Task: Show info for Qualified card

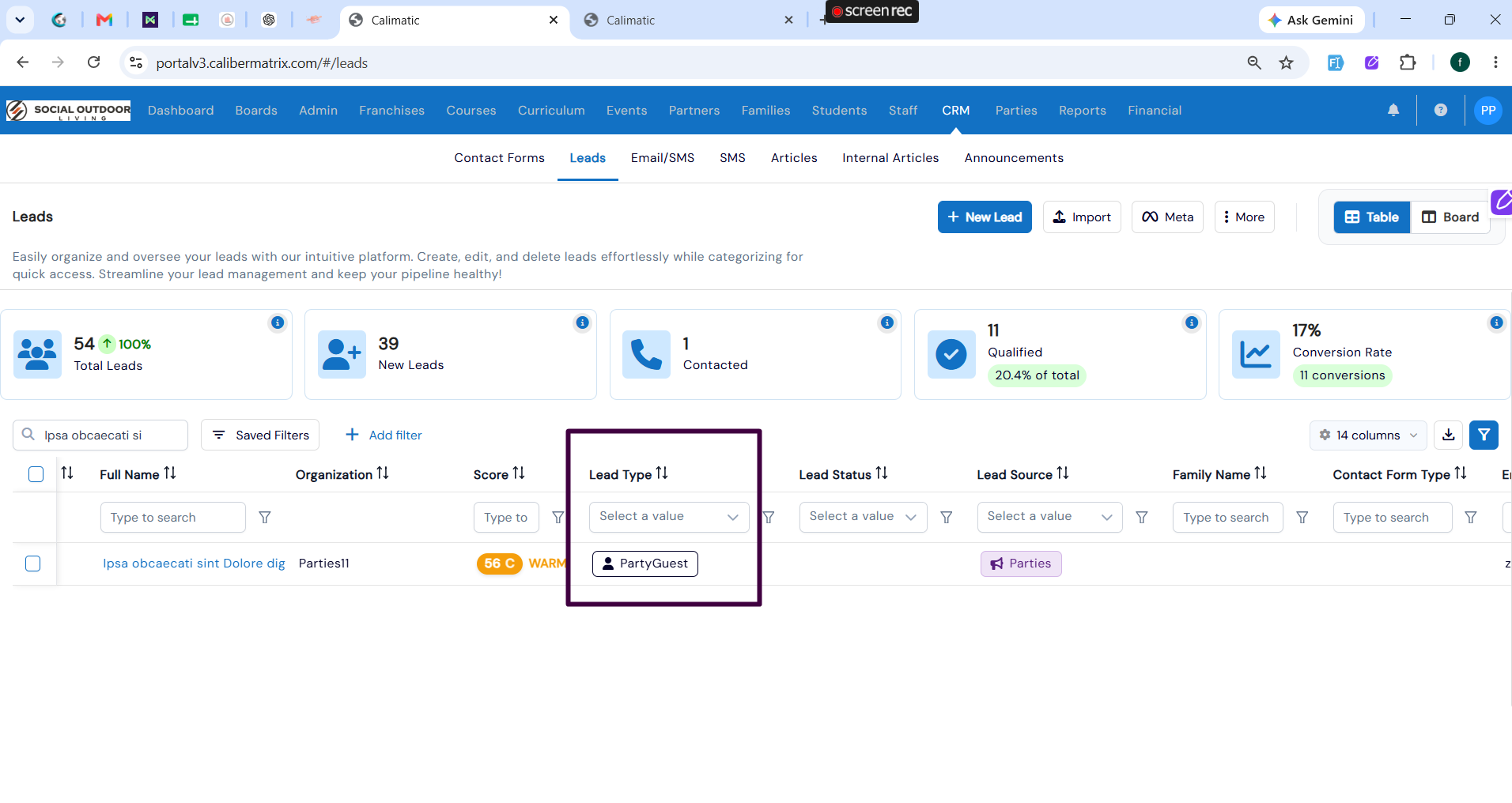Action: tap(1192, 322)
